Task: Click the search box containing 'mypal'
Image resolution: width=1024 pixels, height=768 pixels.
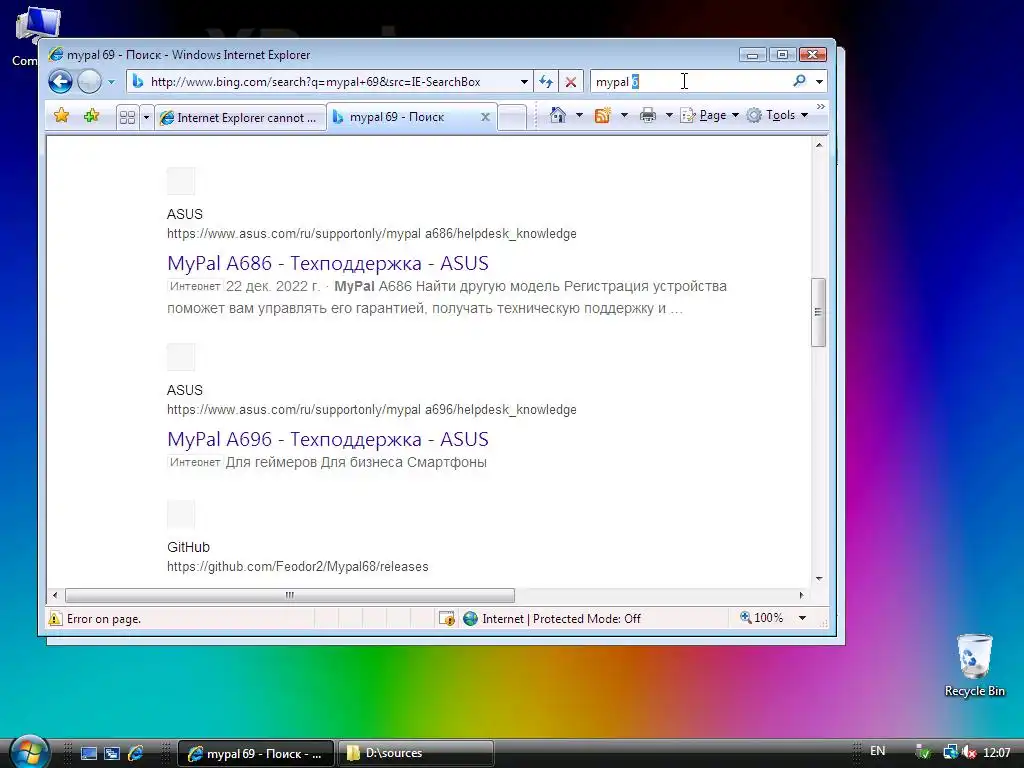Action: click(689, 82)
